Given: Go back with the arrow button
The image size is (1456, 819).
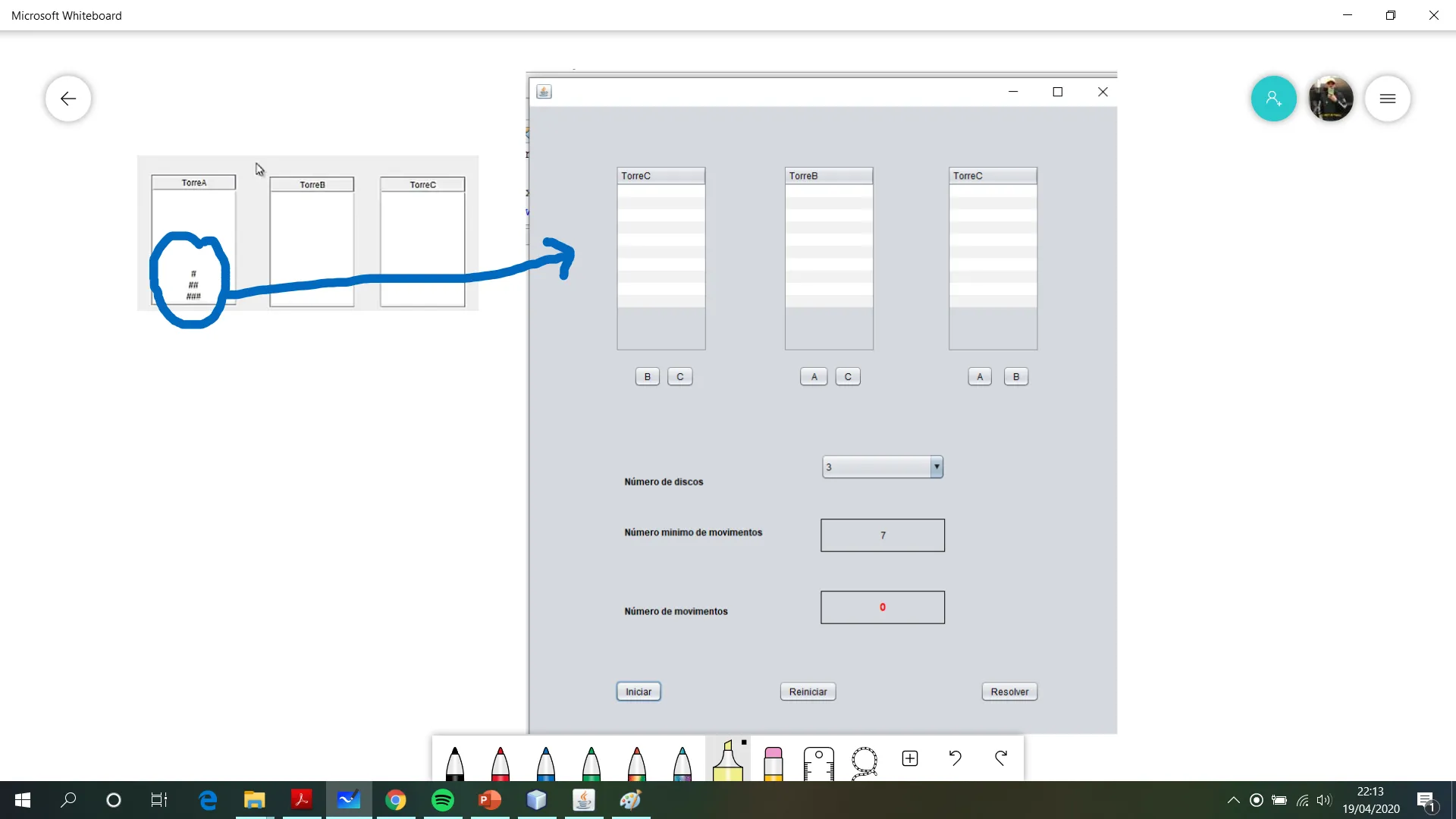Looking at the screenshot, I should 68,99.
